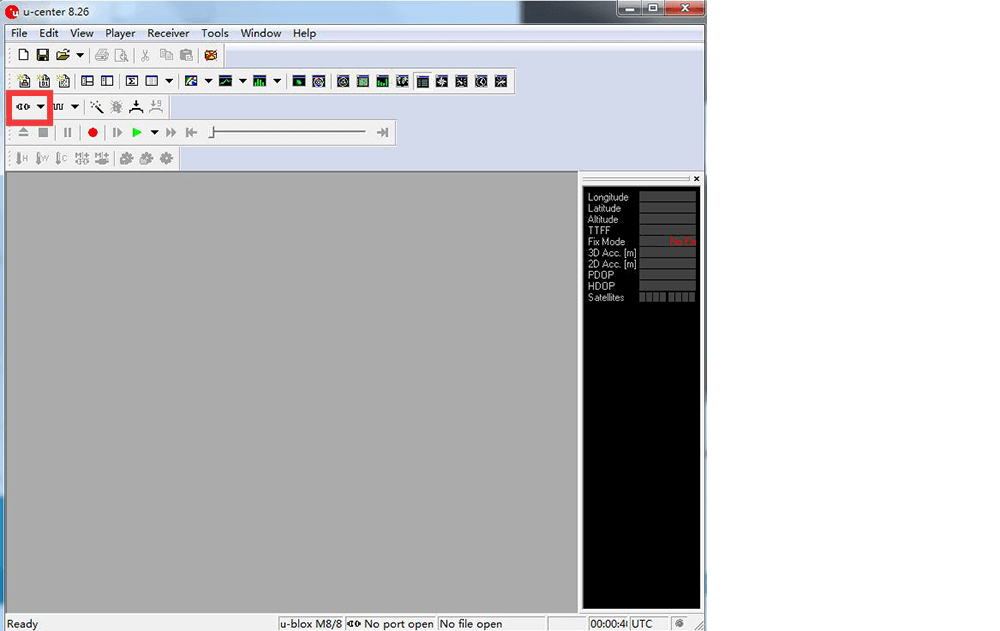This screenshot has width=1000, height=631.
Task: Click the debug bug icon
Action: click(116, 107)
